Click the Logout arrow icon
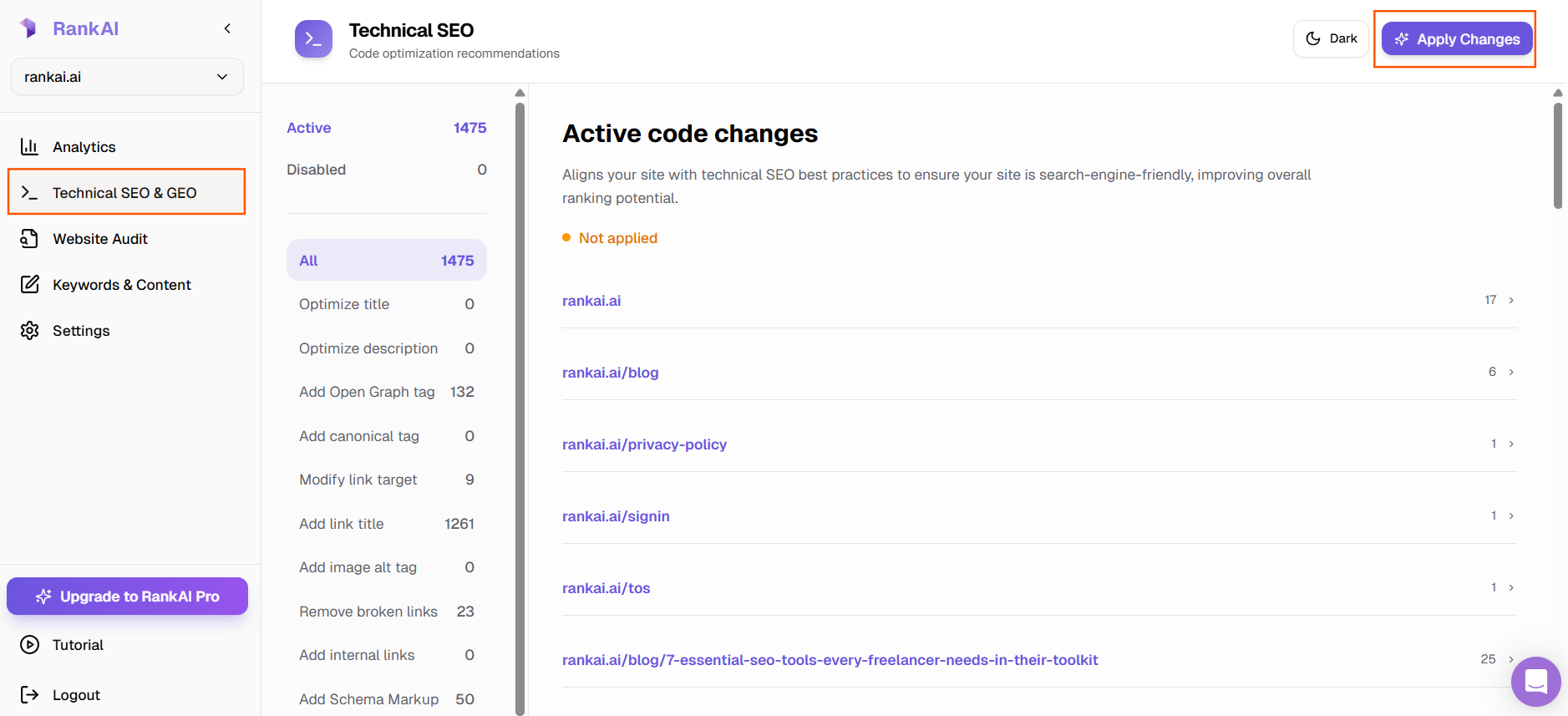1568x716 pixels. 29,695
